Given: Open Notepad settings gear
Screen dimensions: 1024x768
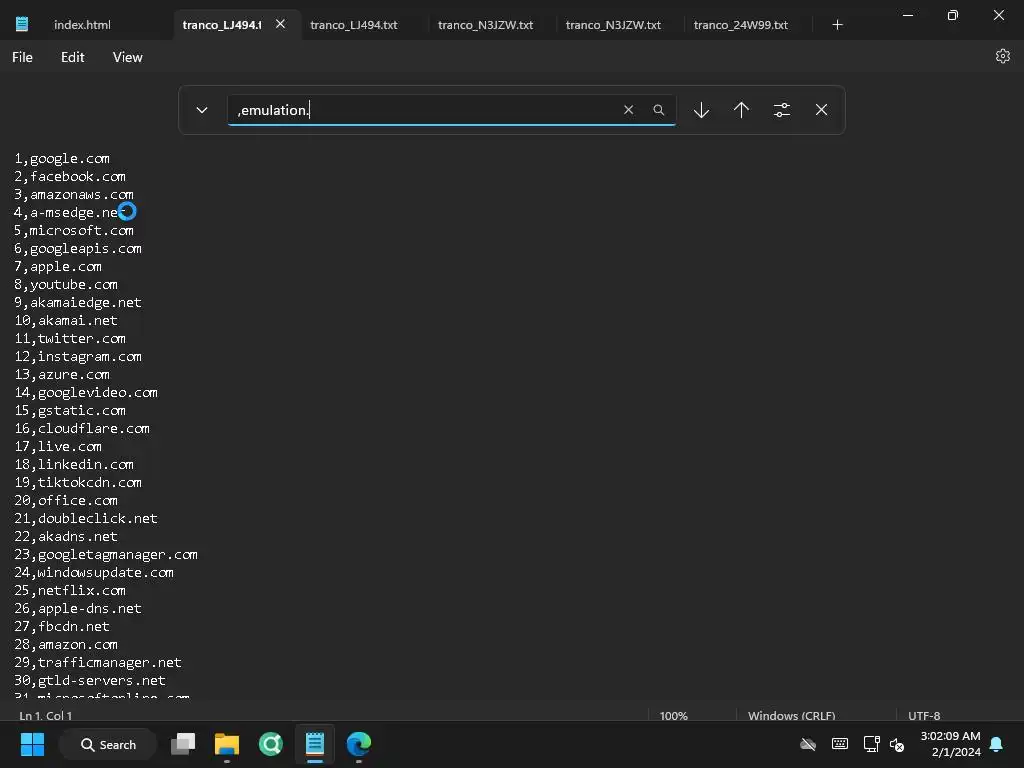Looking at the screenshot, I should (1002, 57).
